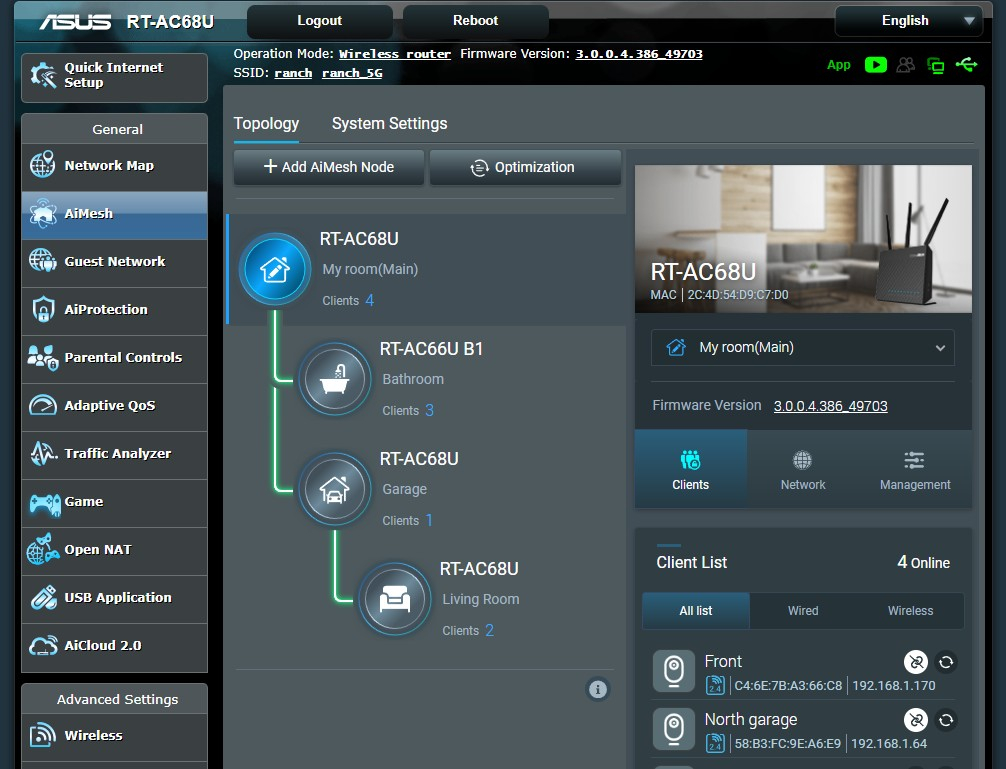This screenshot has width=1006, height=769.
Task: Toggle the unlink icon for Front client
Action: coord(915,662)
